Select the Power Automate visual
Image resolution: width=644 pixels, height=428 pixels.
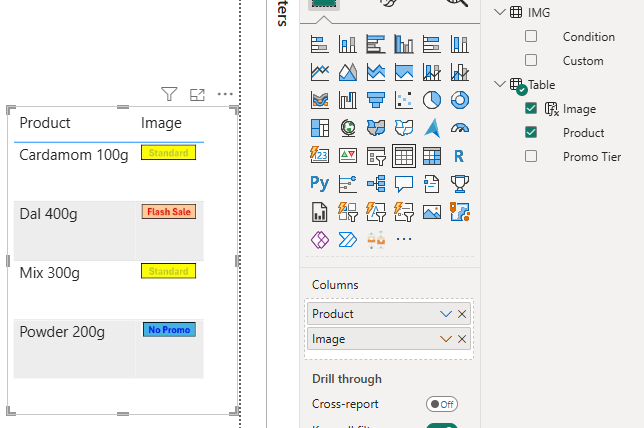pos(347,239)
